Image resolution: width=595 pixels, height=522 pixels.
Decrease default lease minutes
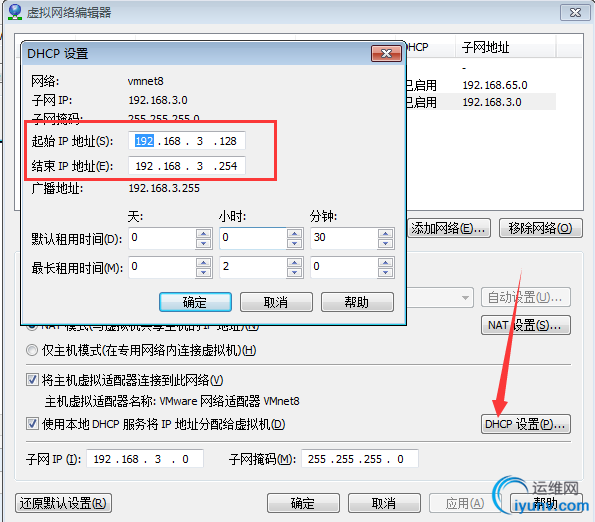coord(386,244)
